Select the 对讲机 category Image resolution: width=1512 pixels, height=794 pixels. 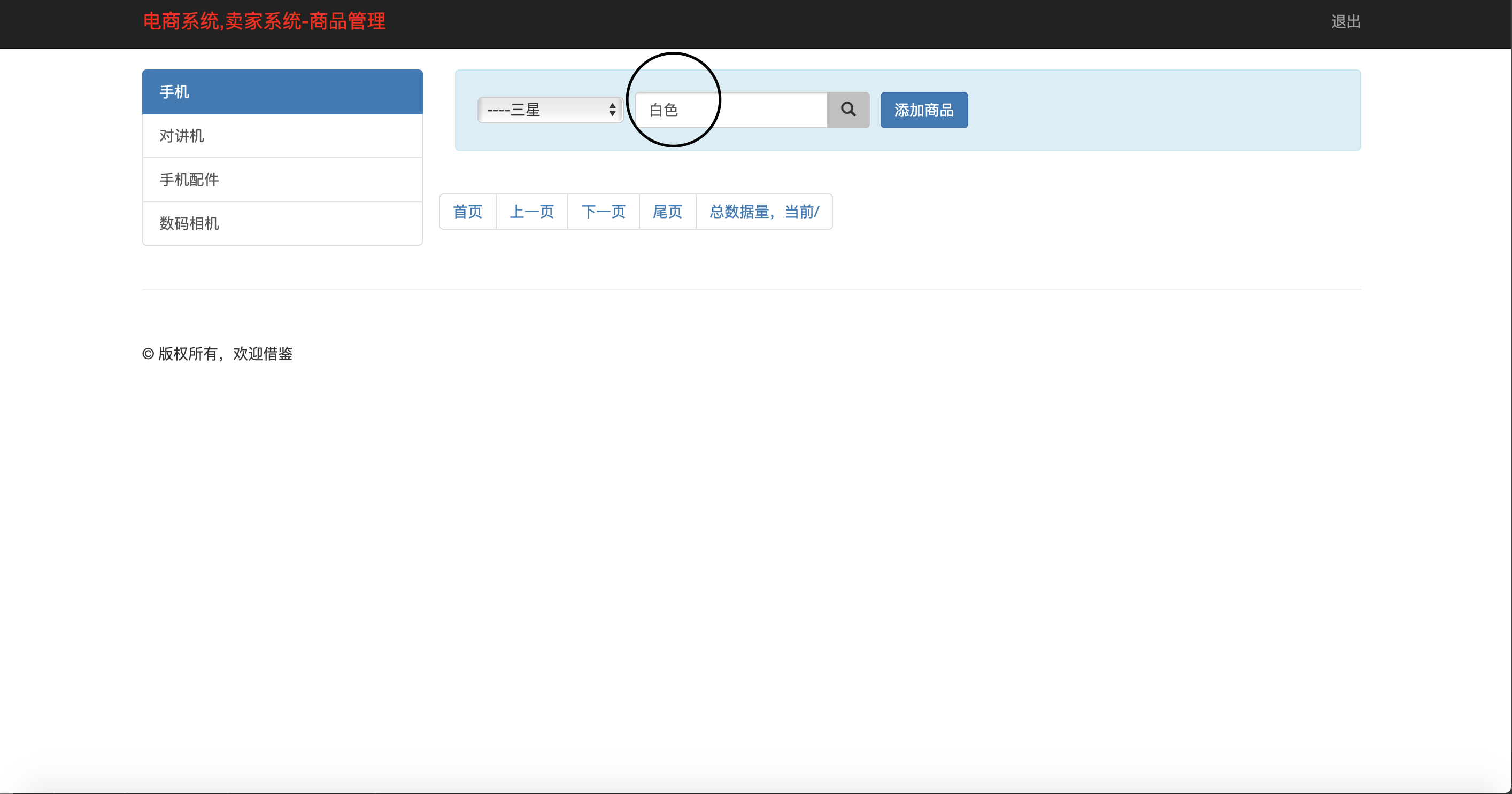click(x=282, y=136)
